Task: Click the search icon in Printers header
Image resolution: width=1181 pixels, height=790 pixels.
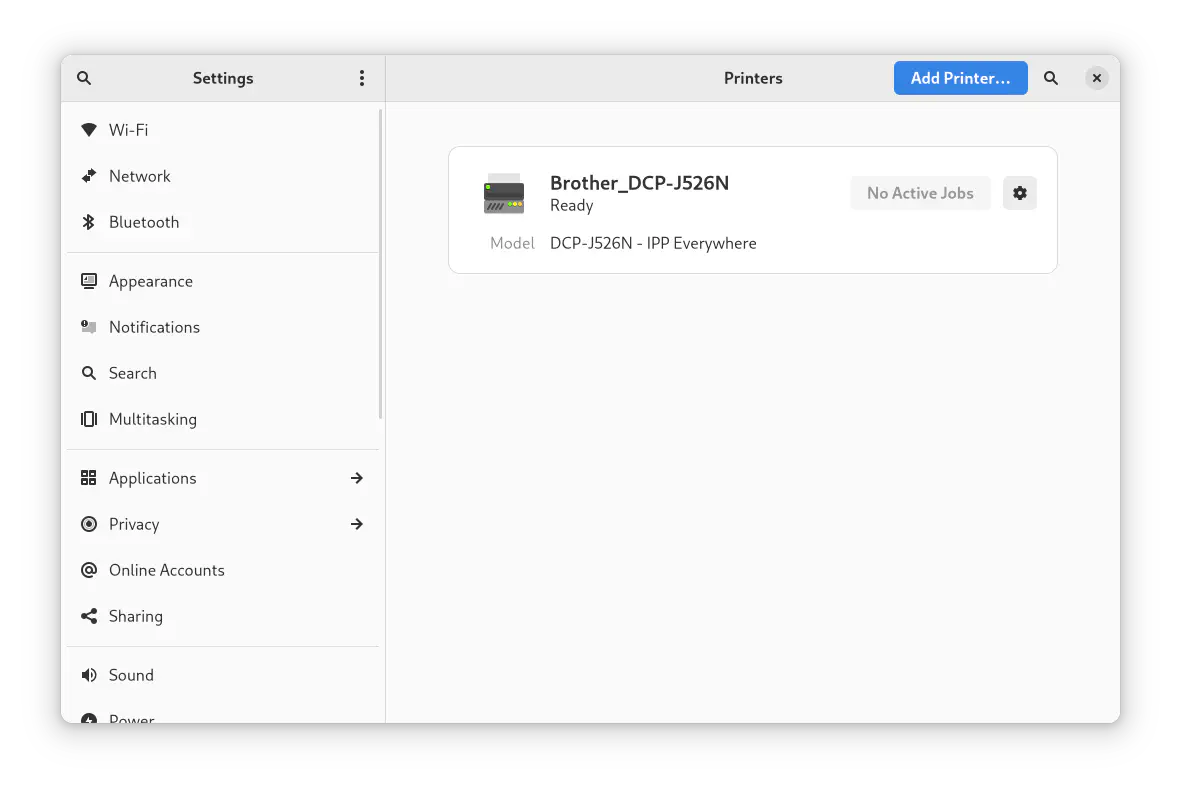Action: click(x=1051, y=78)
